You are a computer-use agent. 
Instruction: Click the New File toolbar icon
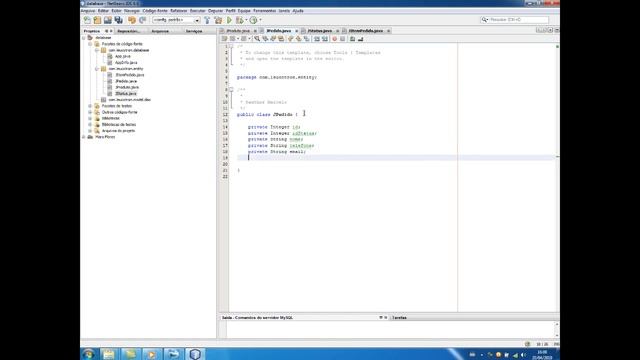[87, 20]
